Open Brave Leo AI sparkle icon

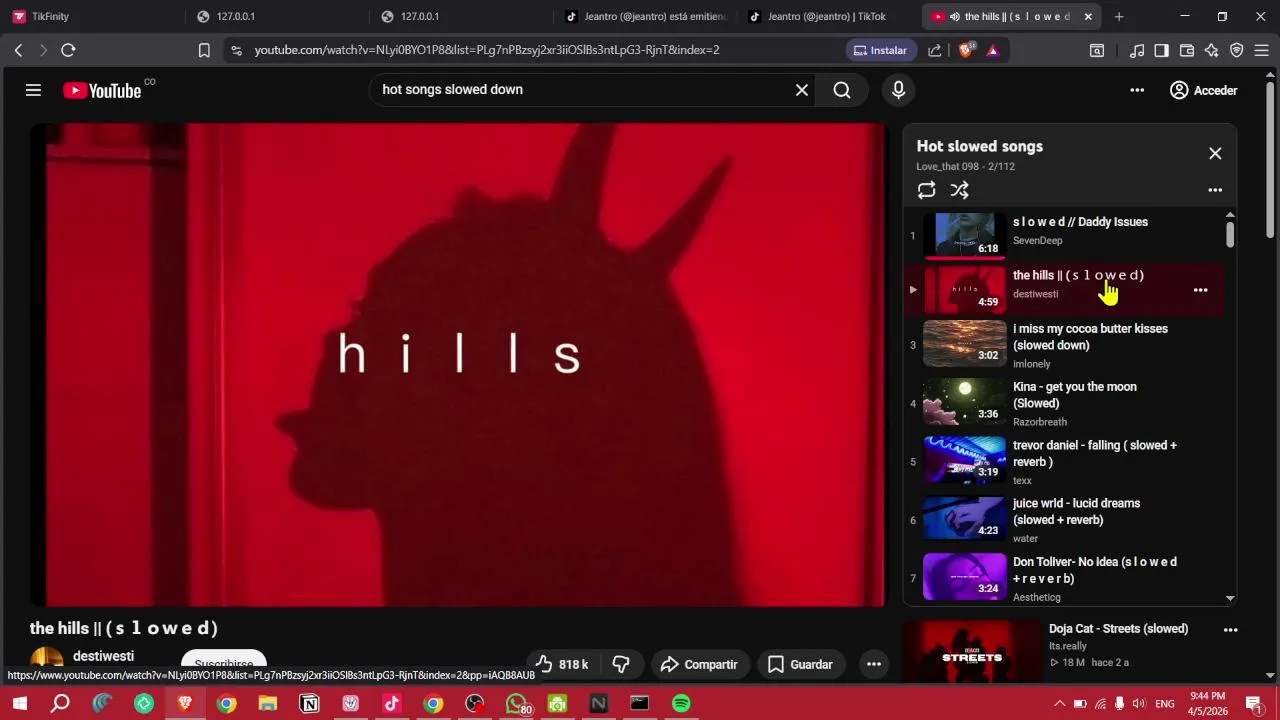pos(1211,50)
